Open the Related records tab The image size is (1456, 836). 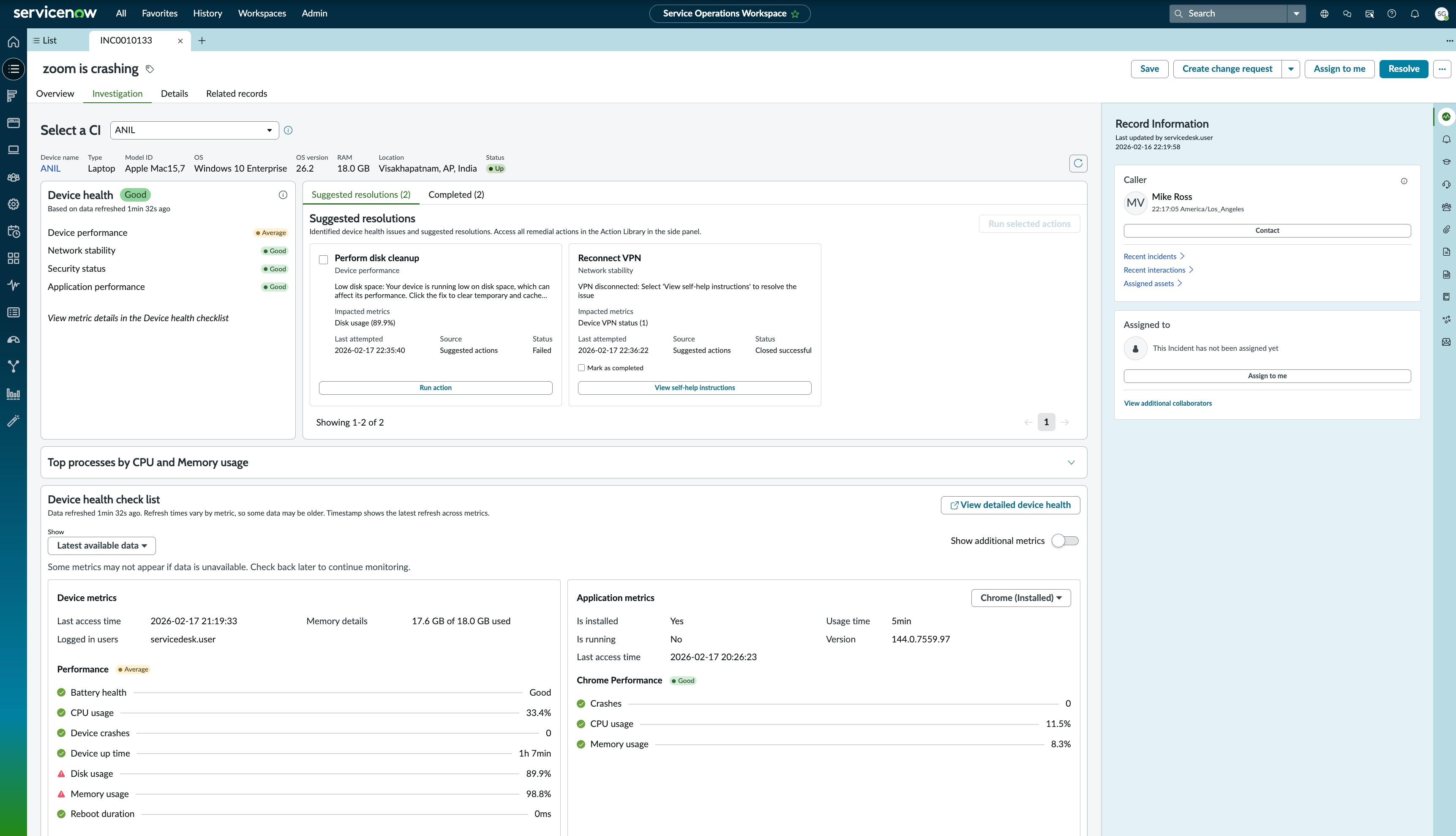pyautogui.click(x=237, y=93)
